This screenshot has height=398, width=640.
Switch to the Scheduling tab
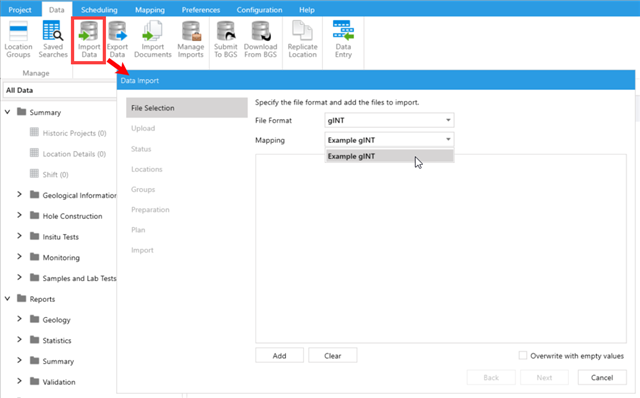coord(99,9)
